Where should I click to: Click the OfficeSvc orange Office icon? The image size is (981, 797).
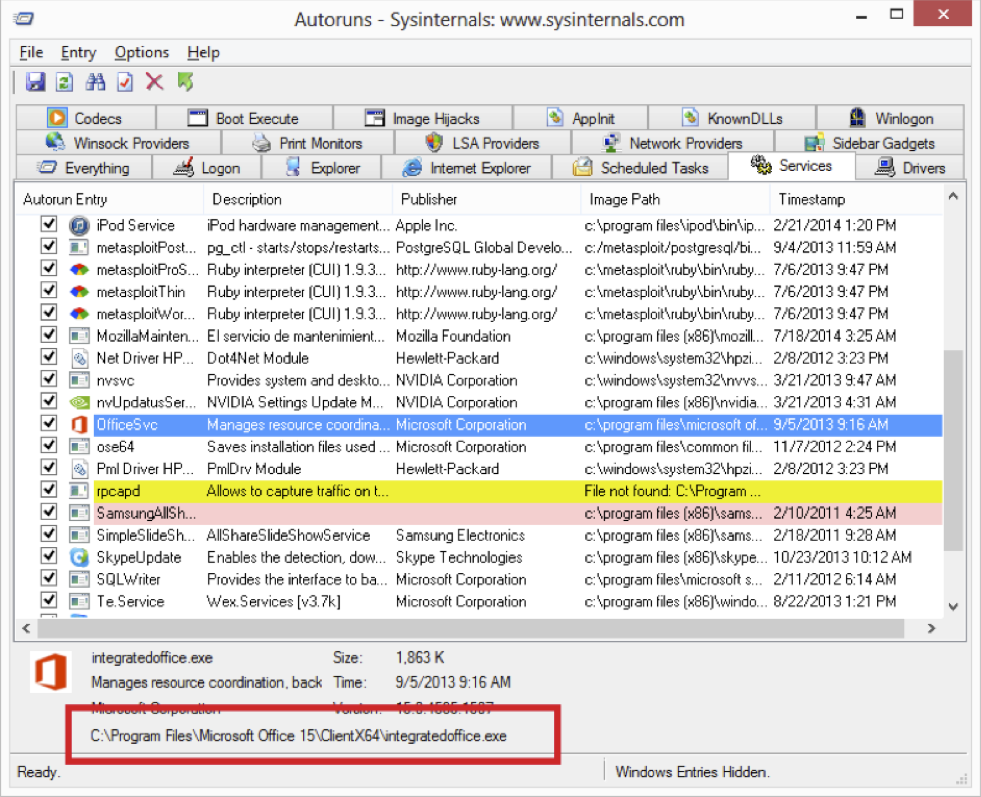79,425
